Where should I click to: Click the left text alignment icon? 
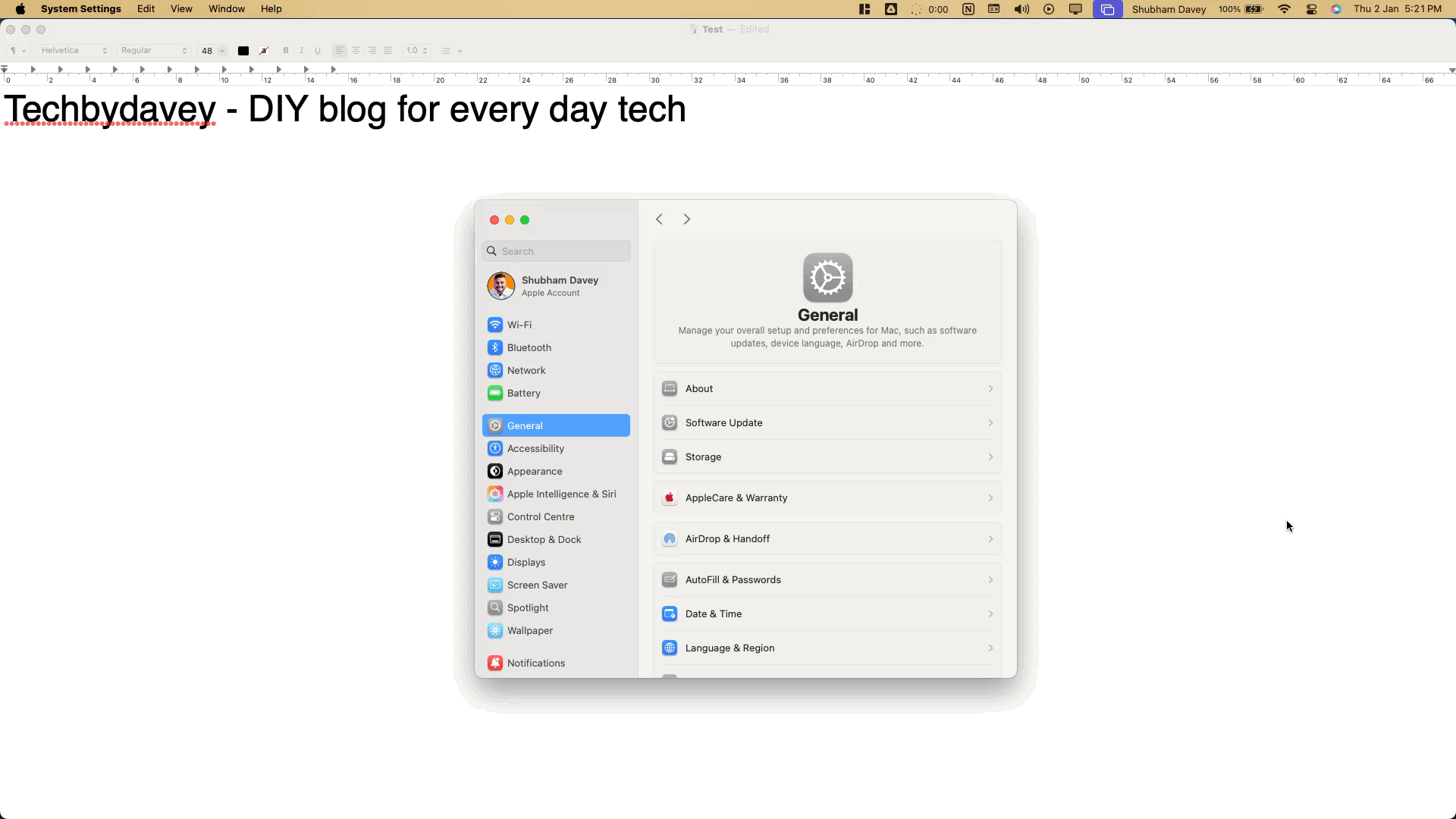click(x=341, y=50)
